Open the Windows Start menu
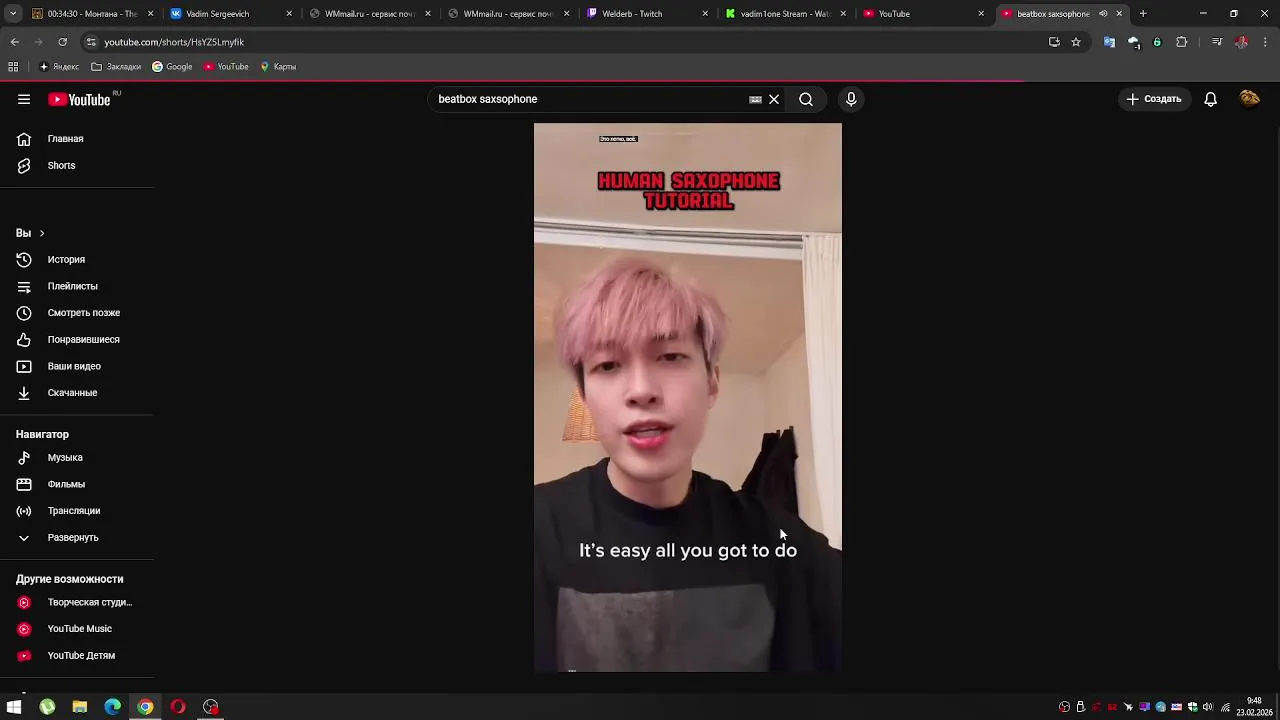This screenshot has height=720, width=1280. point(14,707)
